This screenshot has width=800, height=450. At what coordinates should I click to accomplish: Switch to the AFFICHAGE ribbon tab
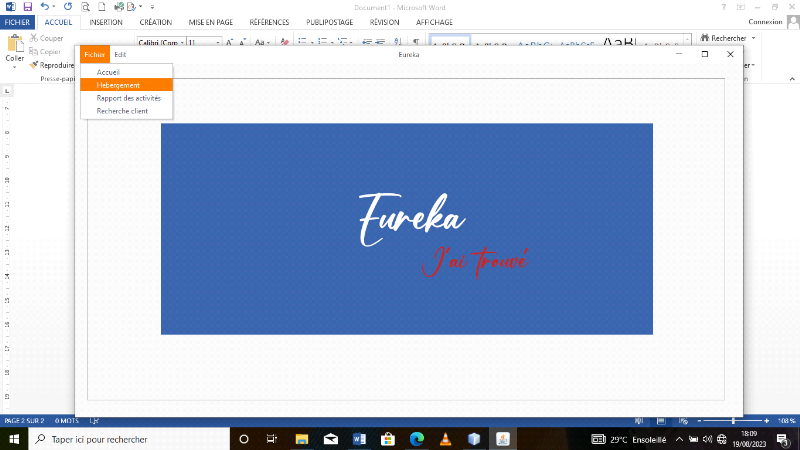tap(434, 22)
